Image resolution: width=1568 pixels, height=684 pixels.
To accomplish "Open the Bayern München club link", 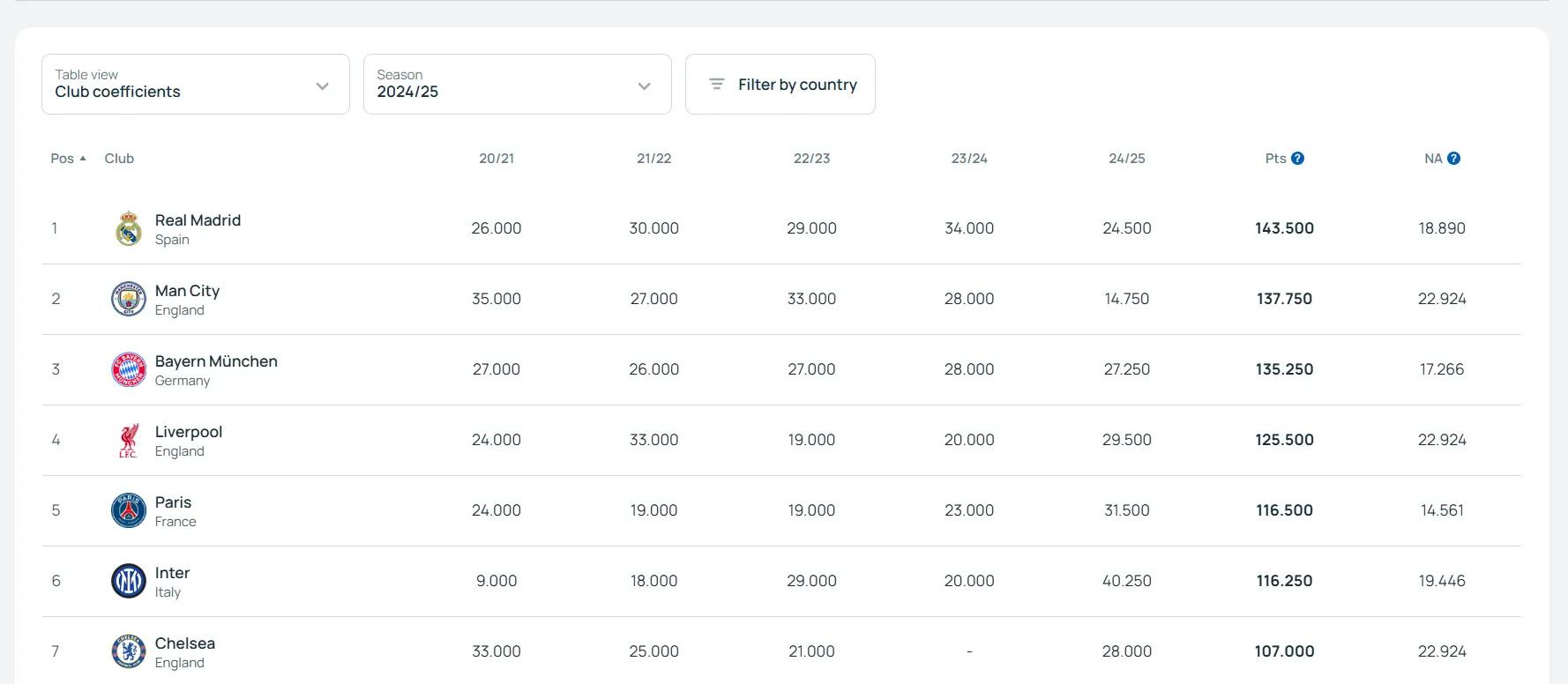I will (216, 361).
